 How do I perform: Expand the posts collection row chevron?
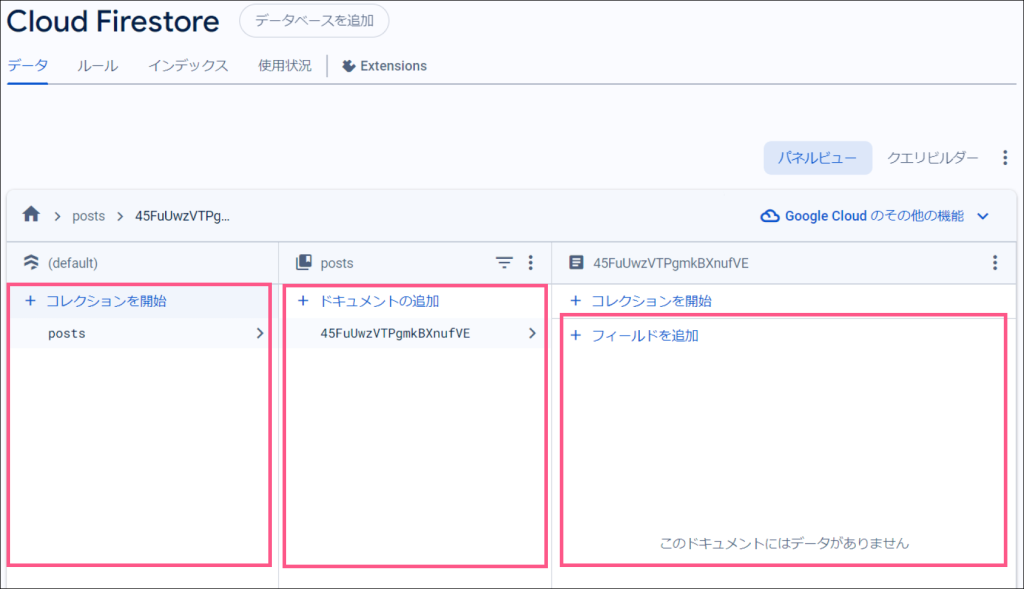pos(260,333)
